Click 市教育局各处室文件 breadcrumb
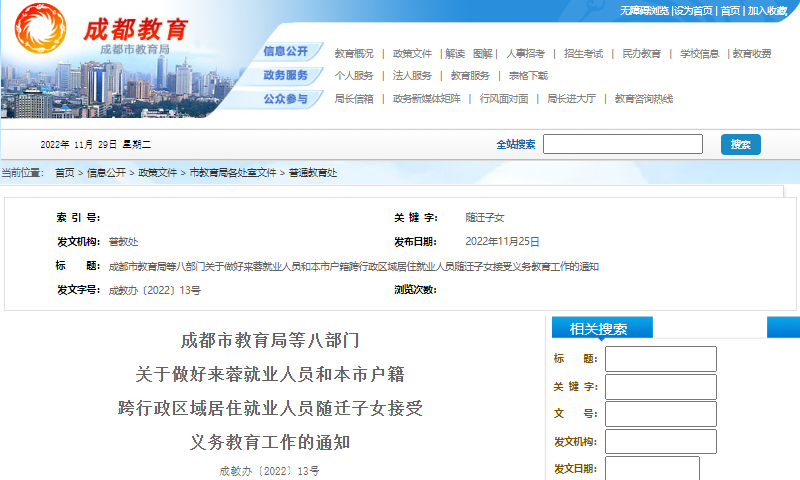Viewport: 800px width, 480px height. click(233, 173)
